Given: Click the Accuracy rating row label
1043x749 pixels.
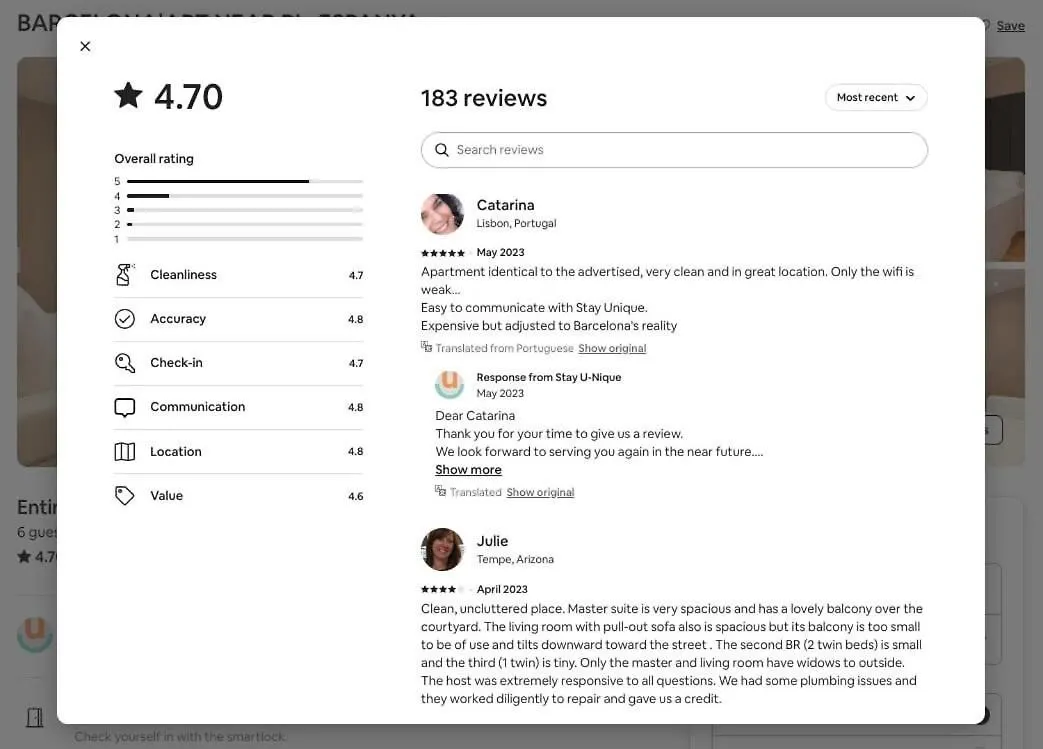Looking at the screenshot, I should 178,319.
